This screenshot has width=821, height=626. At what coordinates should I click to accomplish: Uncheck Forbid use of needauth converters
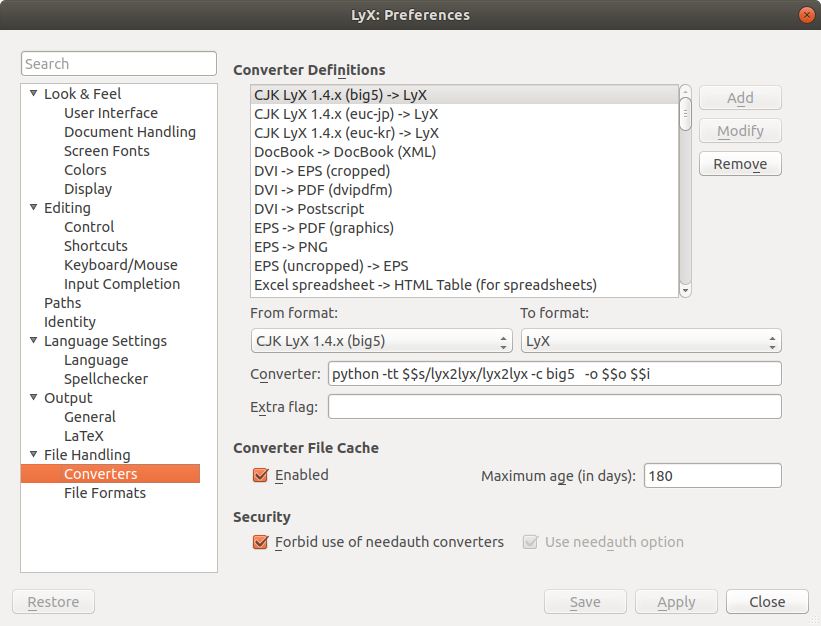(x=262, y=542)
